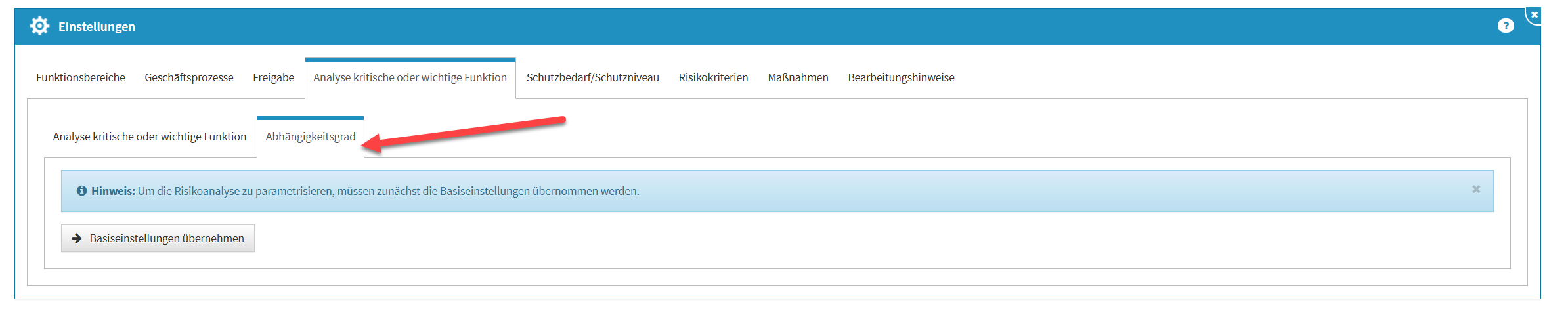1568x336 pixels.
Task: Click the Abhängigkeitsgrad sub-tab
Action: [311, 136]
